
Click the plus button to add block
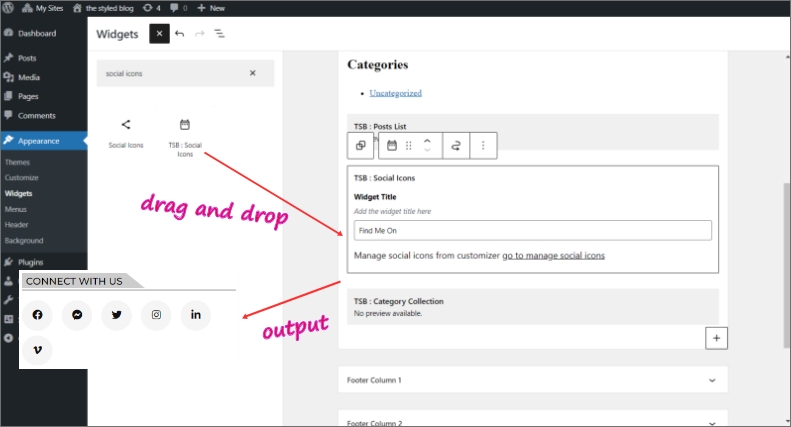click(x=716, y=338)
